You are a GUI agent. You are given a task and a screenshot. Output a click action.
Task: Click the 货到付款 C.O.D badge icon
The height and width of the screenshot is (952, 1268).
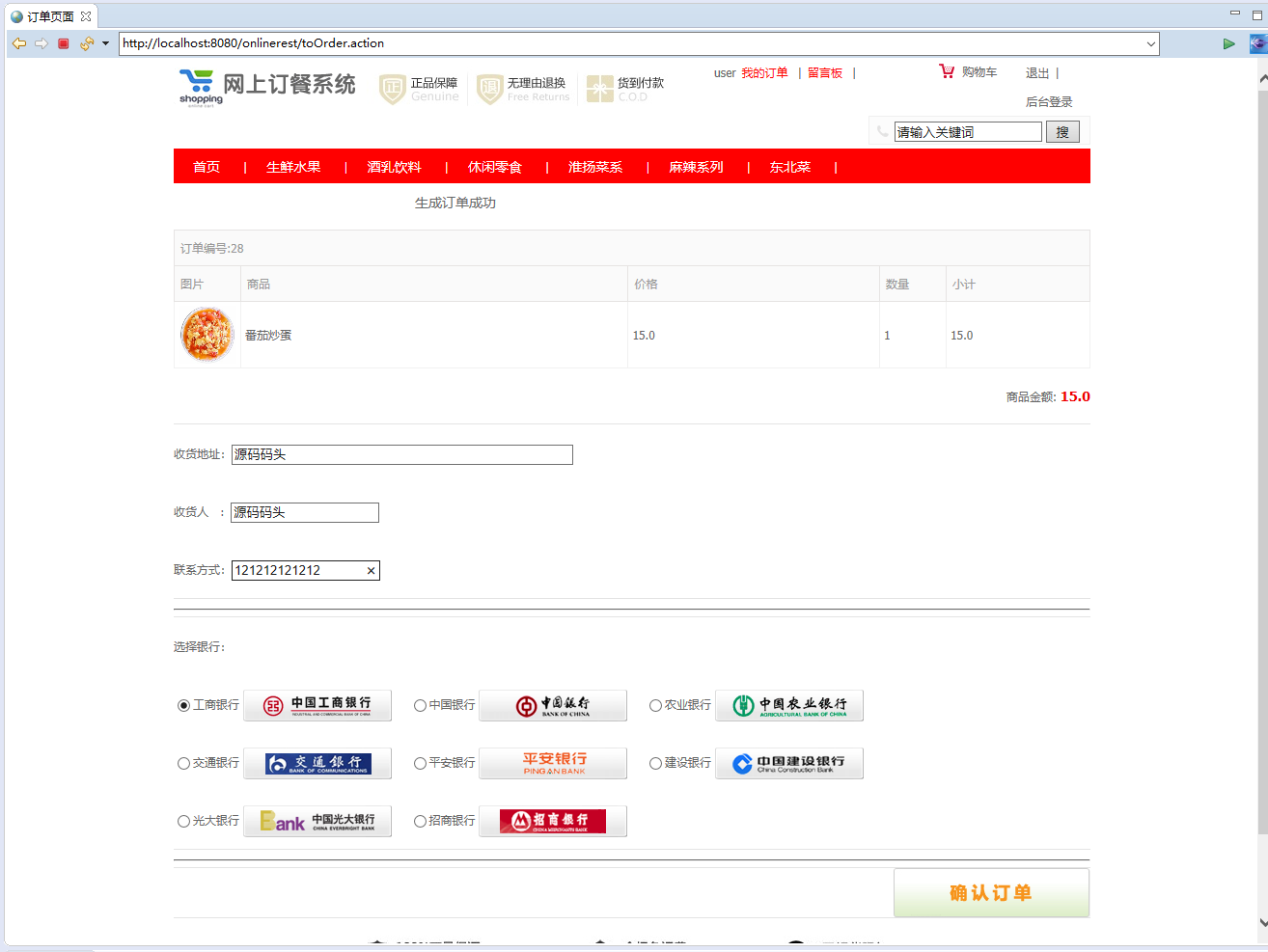[x=599, y=86]
